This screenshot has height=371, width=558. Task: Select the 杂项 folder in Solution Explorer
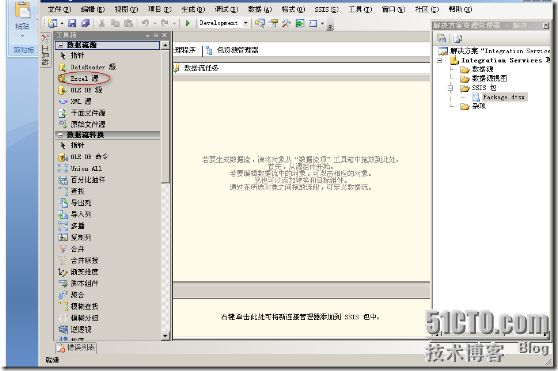coord(473,106)
